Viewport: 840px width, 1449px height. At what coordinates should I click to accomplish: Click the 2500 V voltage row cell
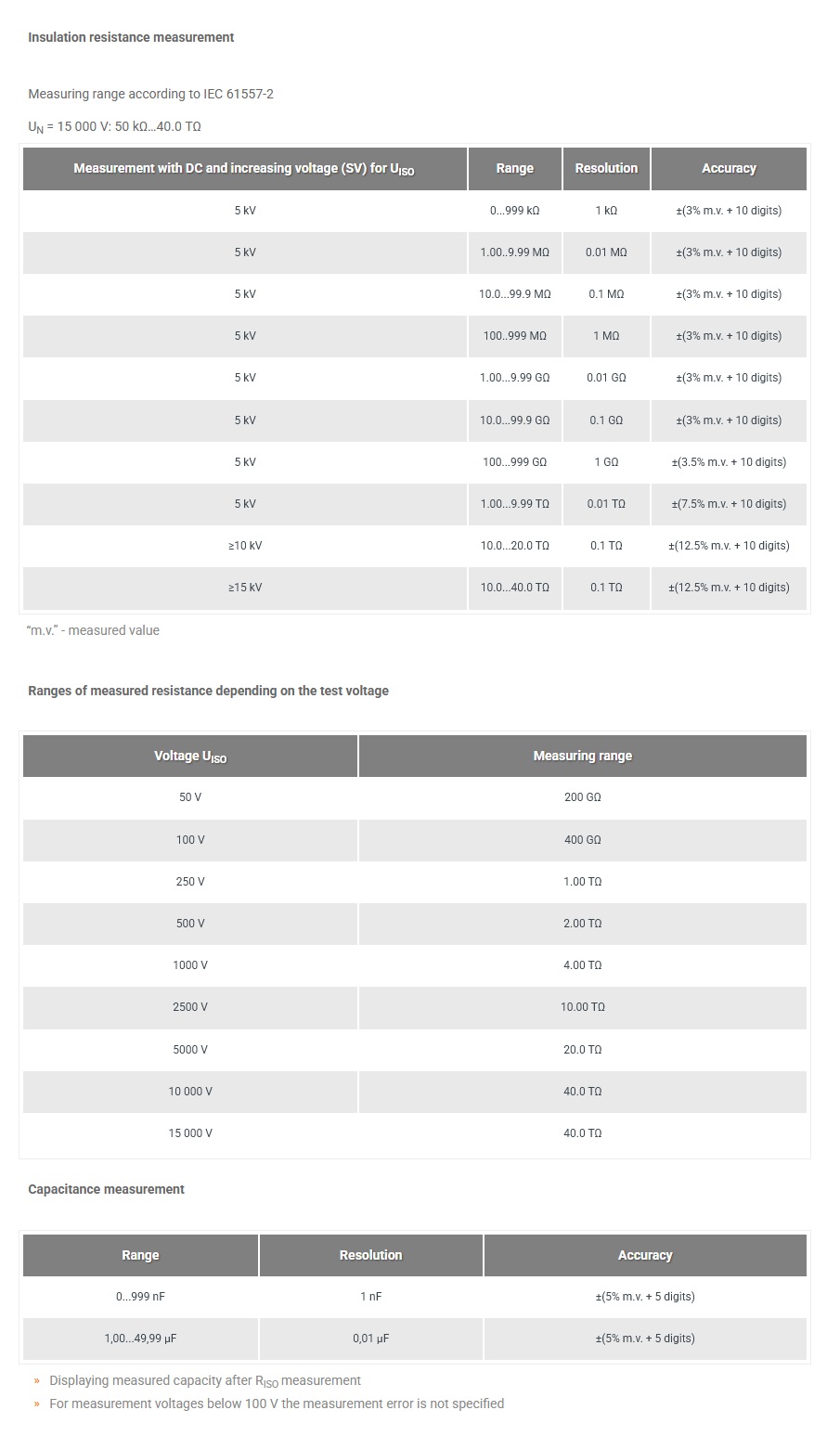point(190,1007)
